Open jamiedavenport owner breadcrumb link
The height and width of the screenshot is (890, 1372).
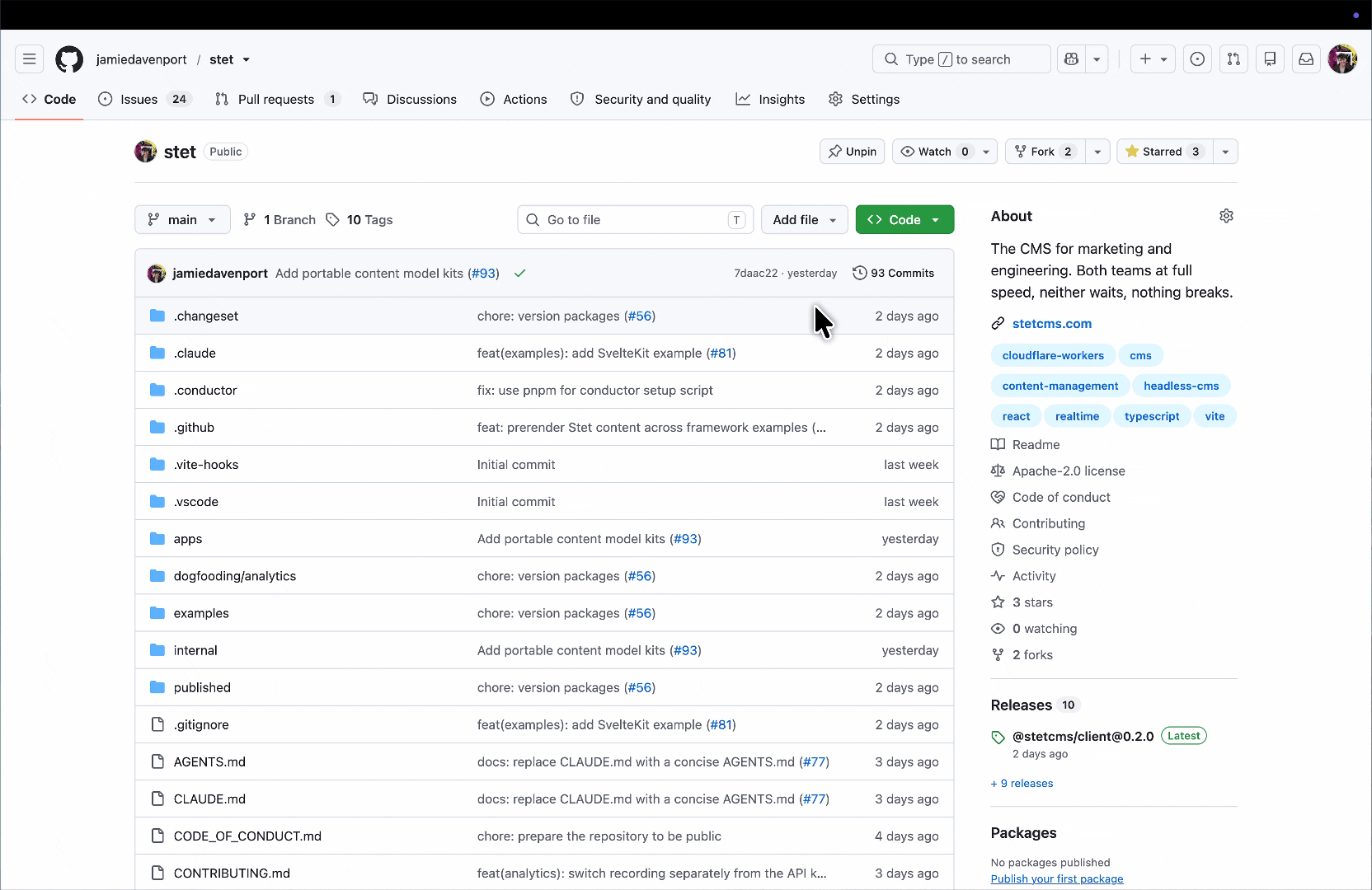click(141, 59)
